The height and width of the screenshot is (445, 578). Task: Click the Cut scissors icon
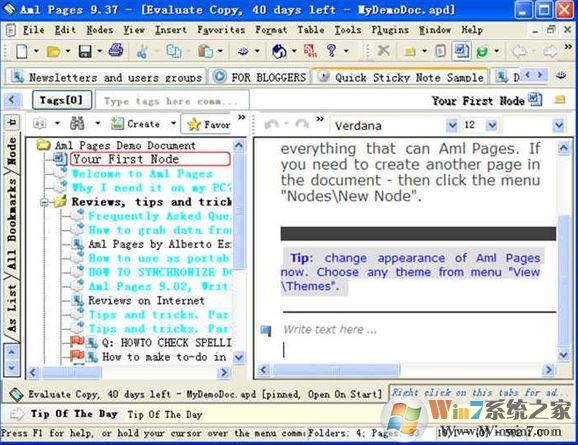[142, 51]
